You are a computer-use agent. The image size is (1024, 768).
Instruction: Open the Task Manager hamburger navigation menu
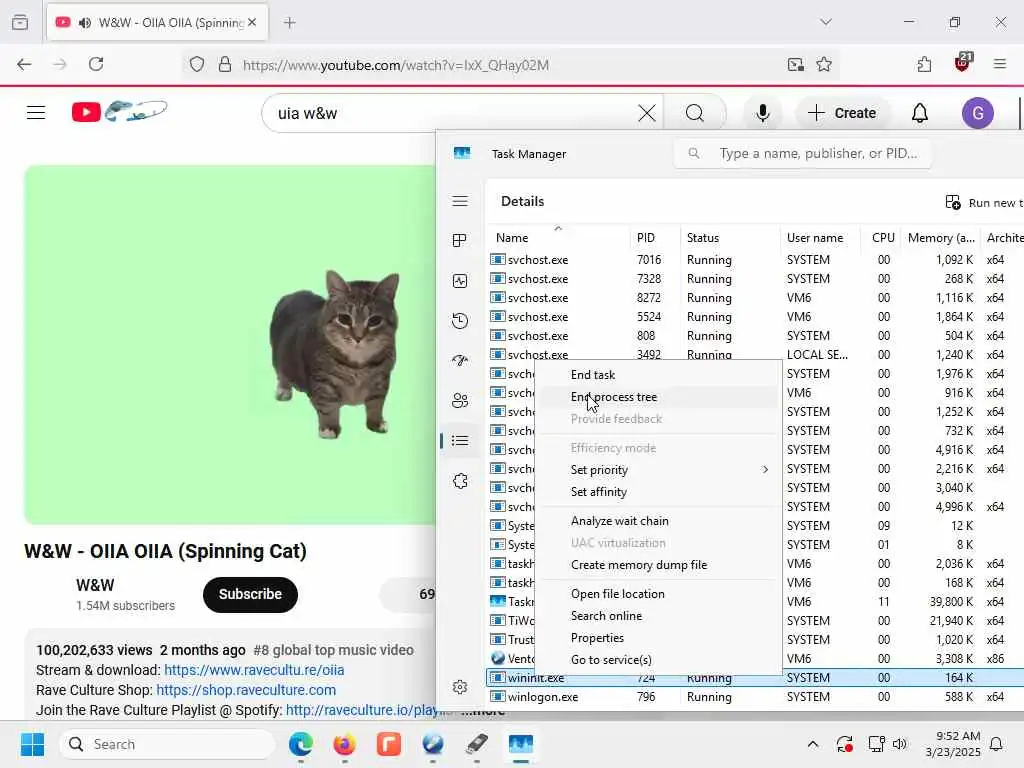pos(460,201)
